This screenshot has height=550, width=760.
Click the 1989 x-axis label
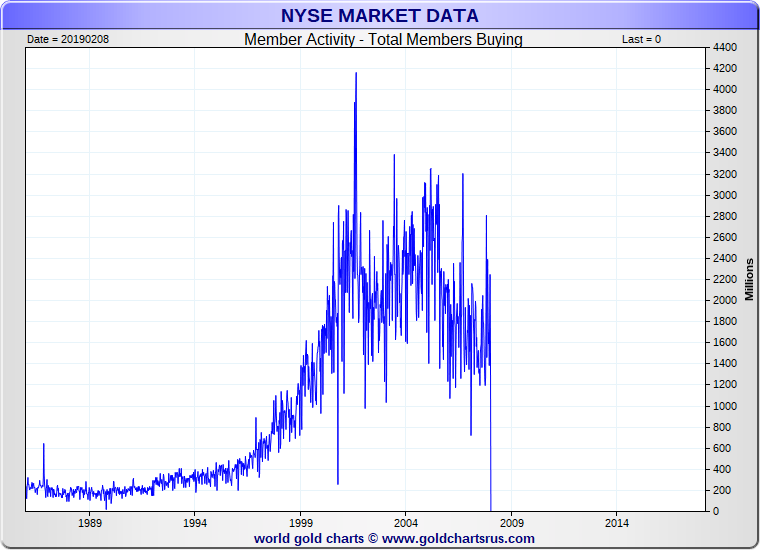(90, 523)
